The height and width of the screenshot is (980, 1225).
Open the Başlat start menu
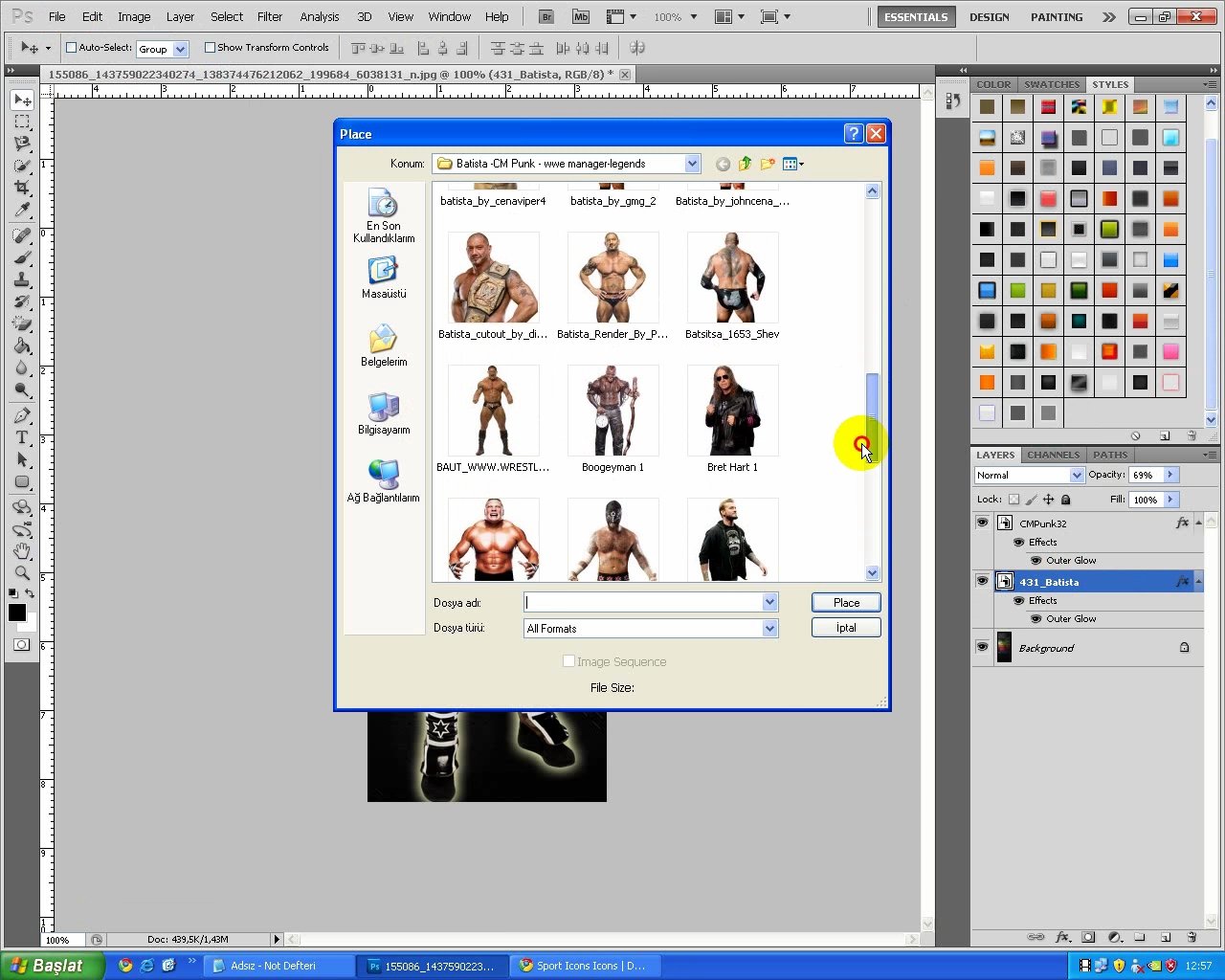click(x=52, y=965)
